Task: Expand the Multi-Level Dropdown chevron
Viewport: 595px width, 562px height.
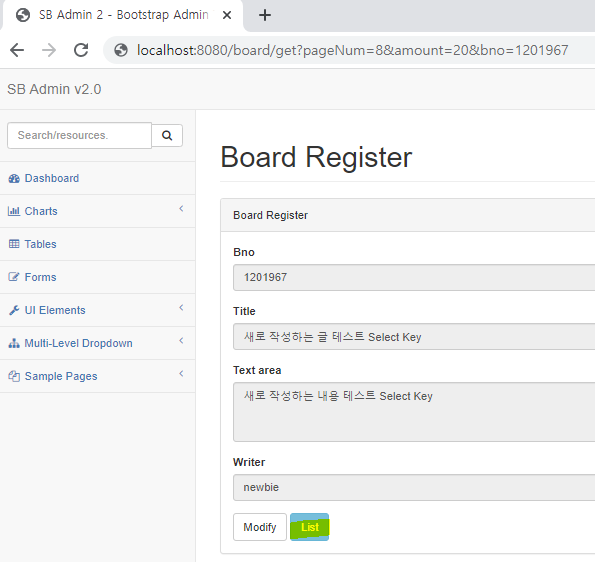Action: click(181, 341)
